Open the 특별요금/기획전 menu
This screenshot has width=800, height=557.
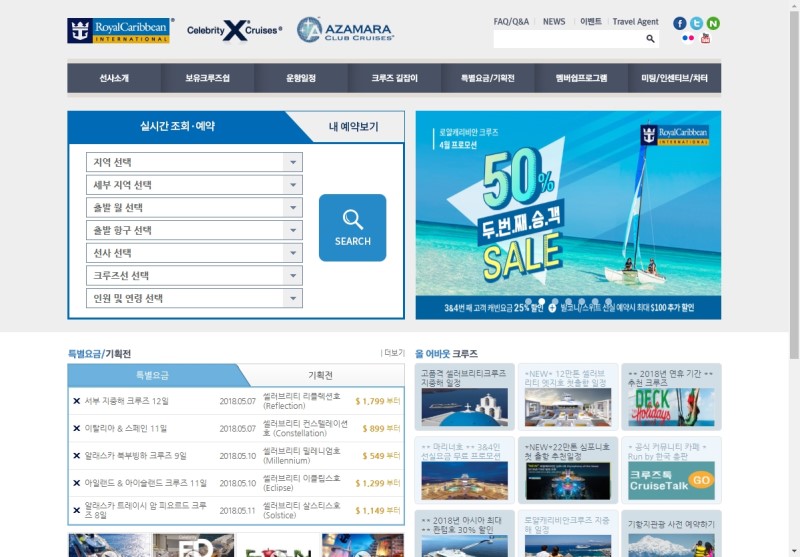tap(488, 78)
